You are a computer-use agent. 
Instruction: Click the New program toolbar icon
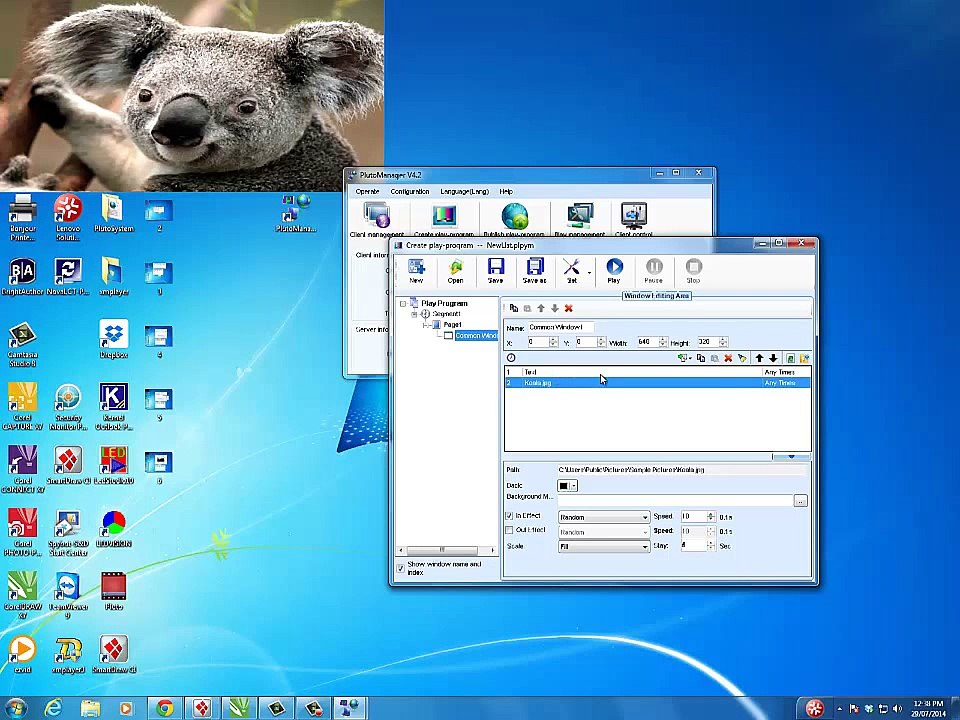416,269
